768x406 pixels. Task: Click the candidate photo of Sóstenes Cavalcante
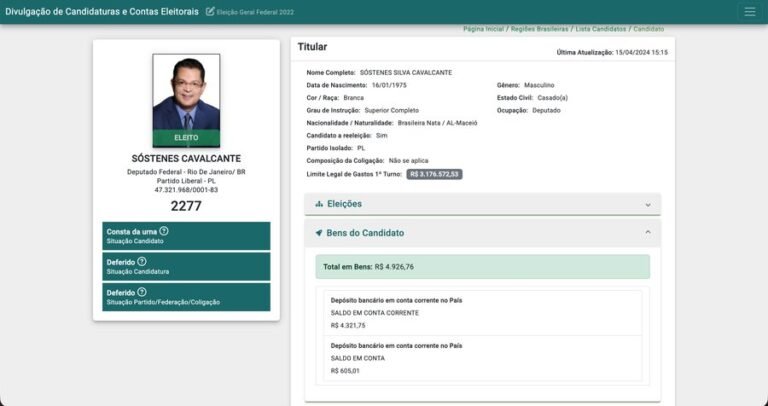point(186,95)
